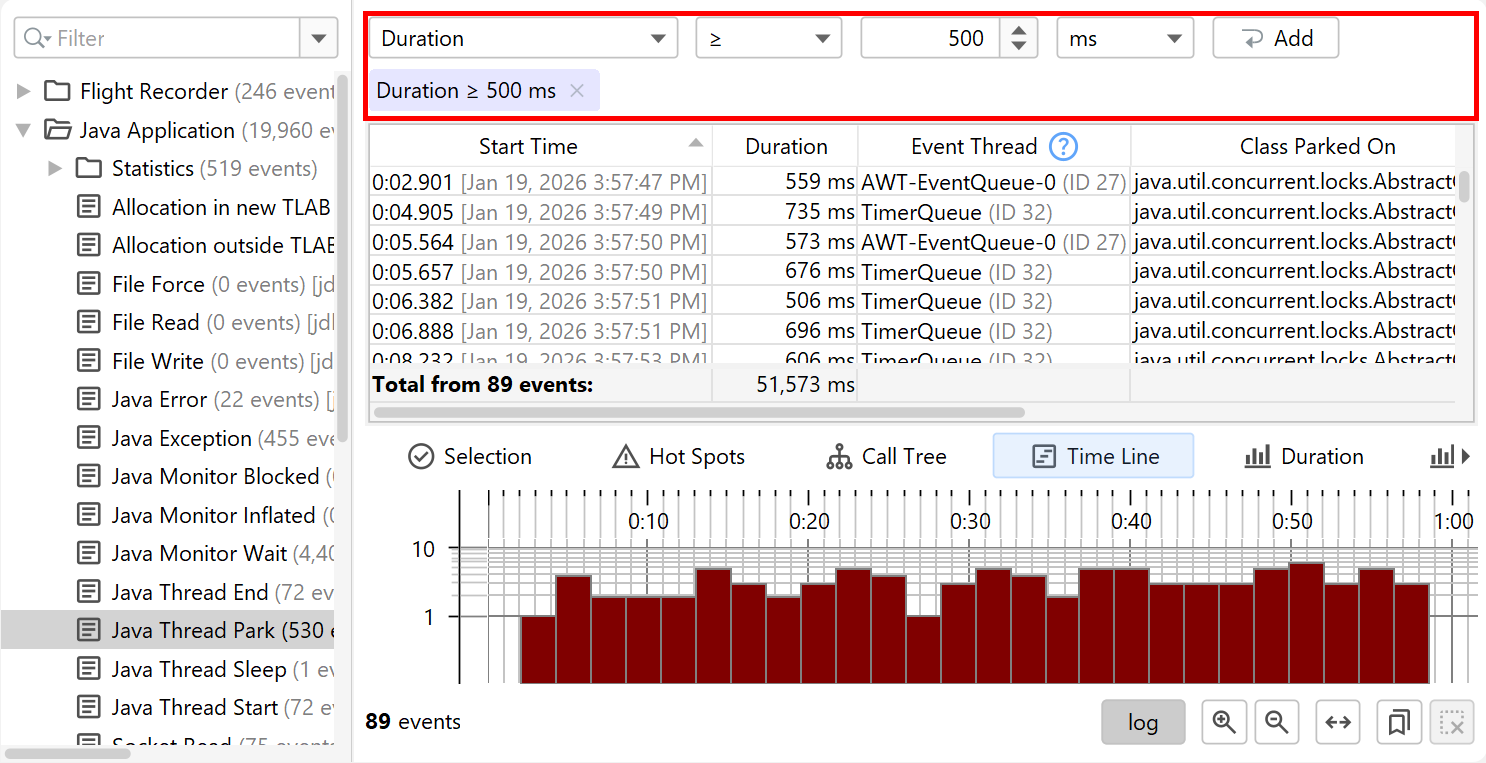Switch to the Call Tree view
The height and width of the screenshot is (763, 1486).
click(x=886, y=457)
